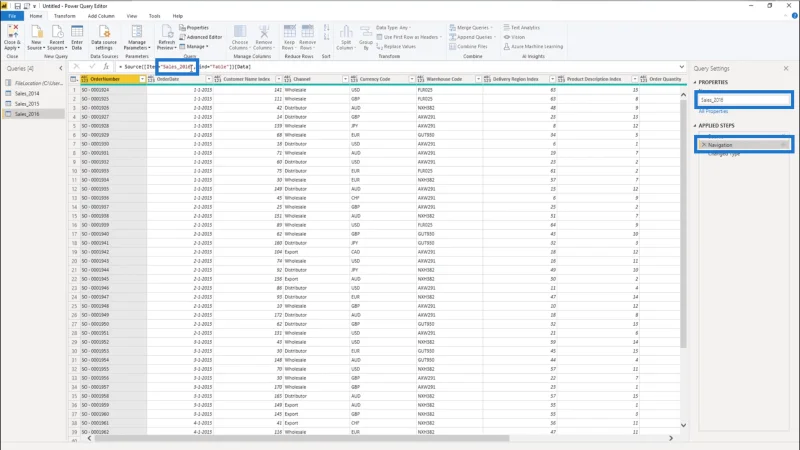Switch to the Tools tab

pos(155,16)
